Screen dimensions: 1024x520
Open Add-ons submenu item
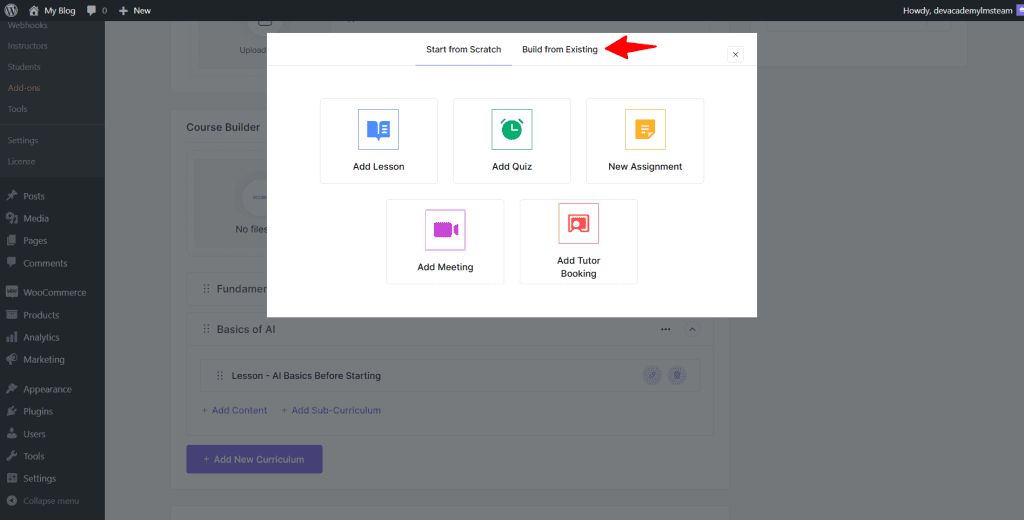tap(24, 88)
